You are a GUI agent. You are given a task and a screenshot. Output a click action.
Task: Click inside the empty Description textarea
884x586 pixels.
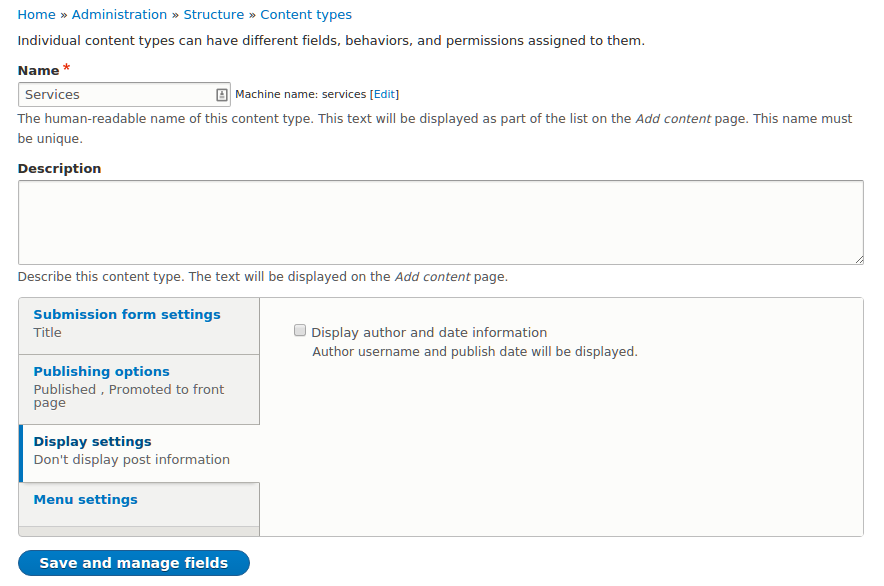(440, 222)
